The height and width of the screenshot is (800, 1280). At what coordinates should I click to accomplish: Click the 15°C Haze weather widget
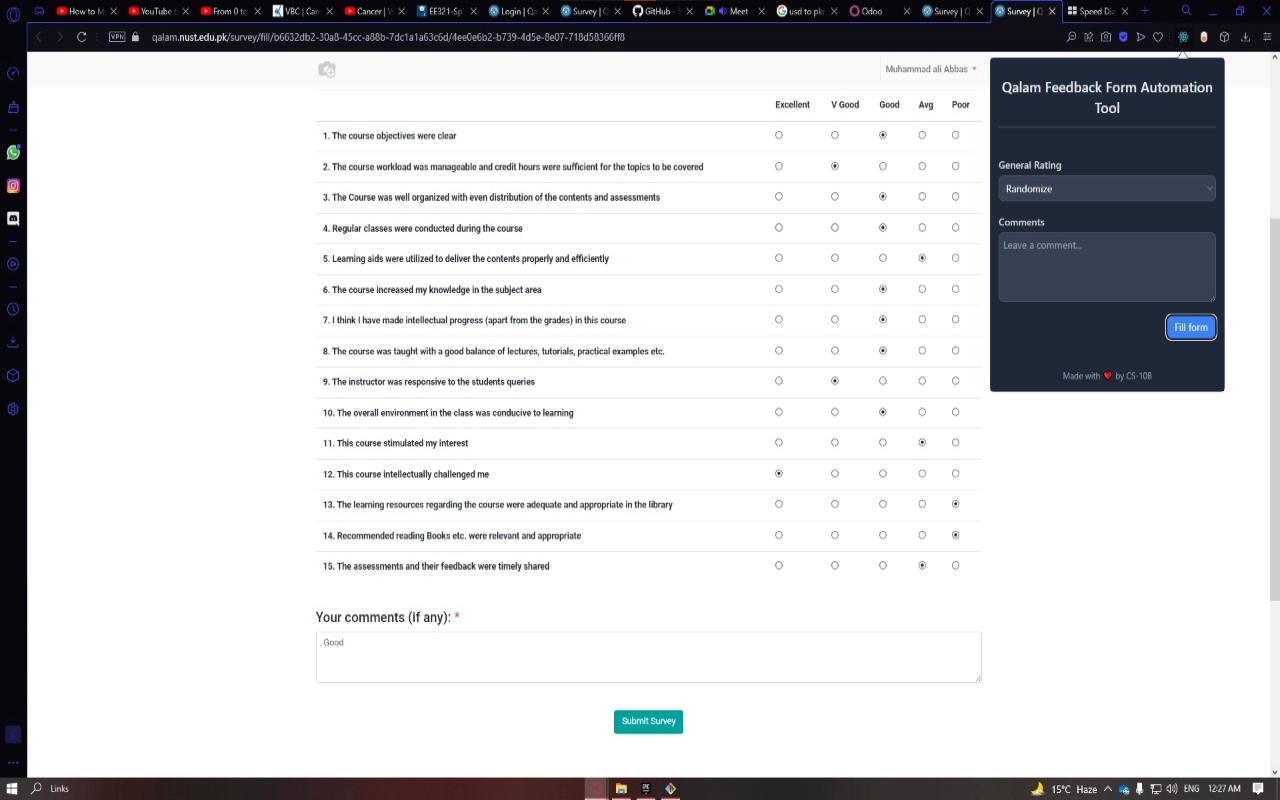[1065, 788]
